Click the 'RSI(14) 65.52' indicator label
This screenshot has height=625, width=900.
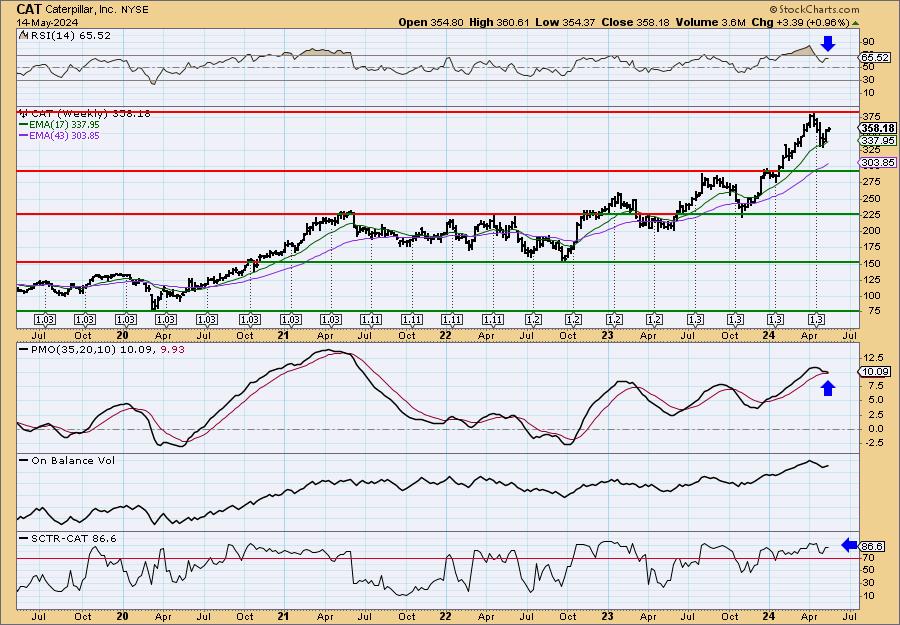(x=70, y=35)
